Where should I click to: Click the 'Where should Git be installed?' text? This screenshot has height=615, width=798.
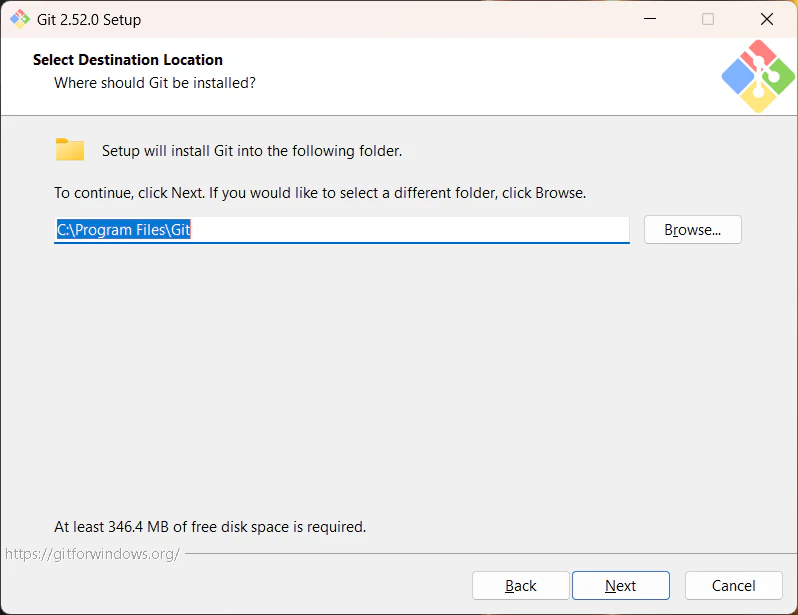155,82
